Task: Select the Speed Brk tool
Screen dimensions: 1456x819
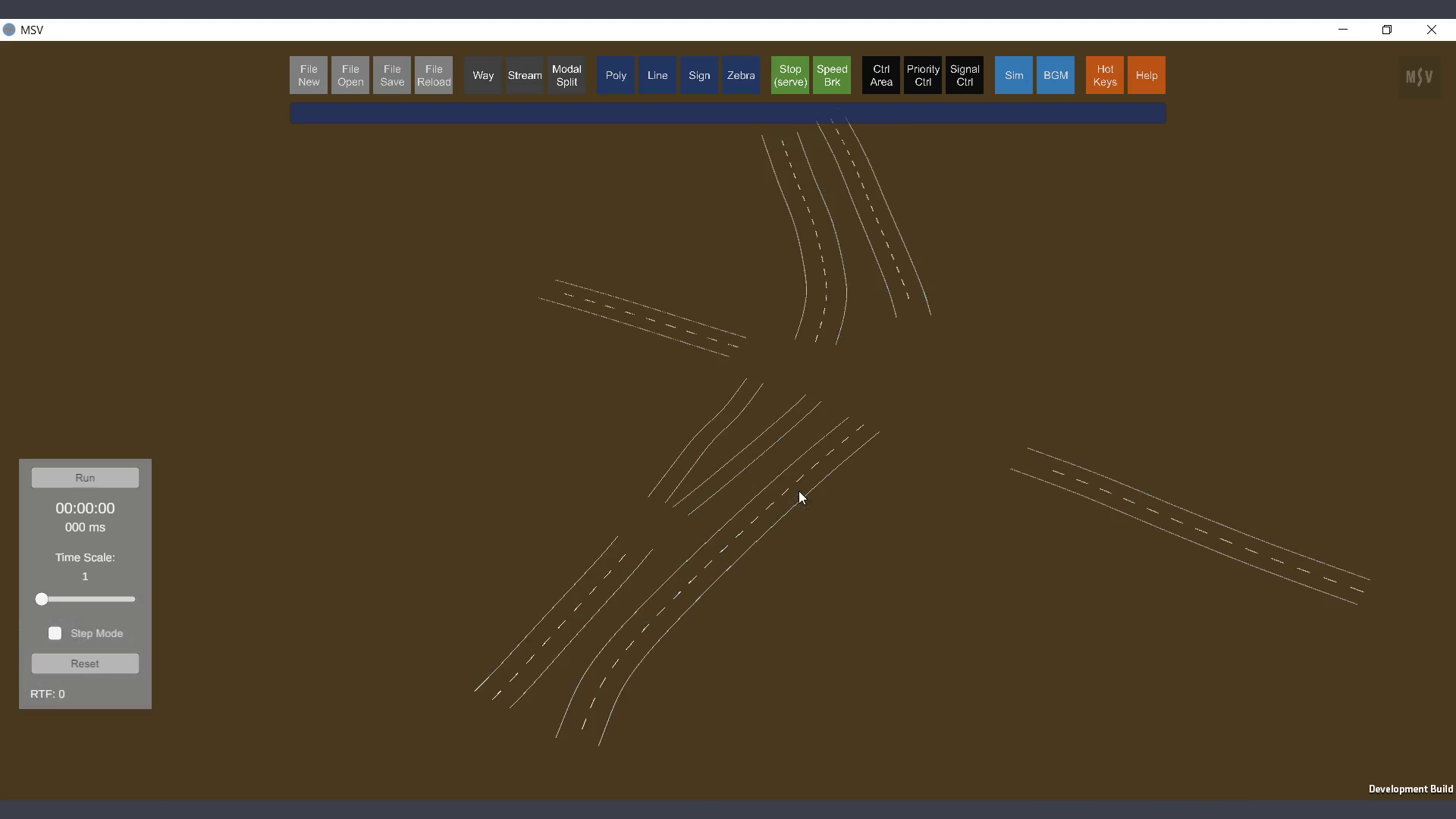Action: point(832,75)
